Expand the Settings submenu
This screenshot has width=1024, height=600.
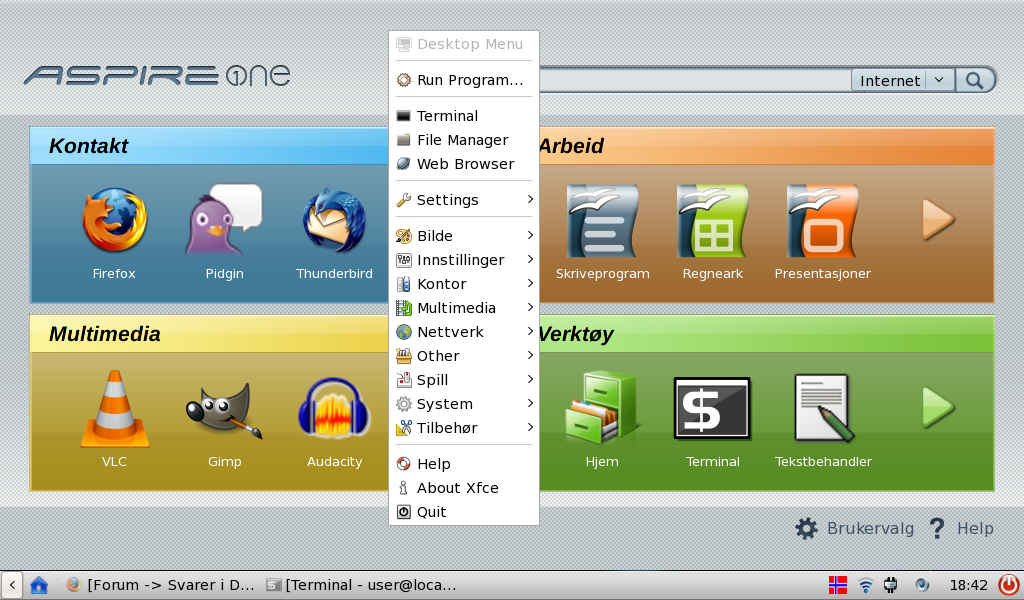tap(464, 200)
